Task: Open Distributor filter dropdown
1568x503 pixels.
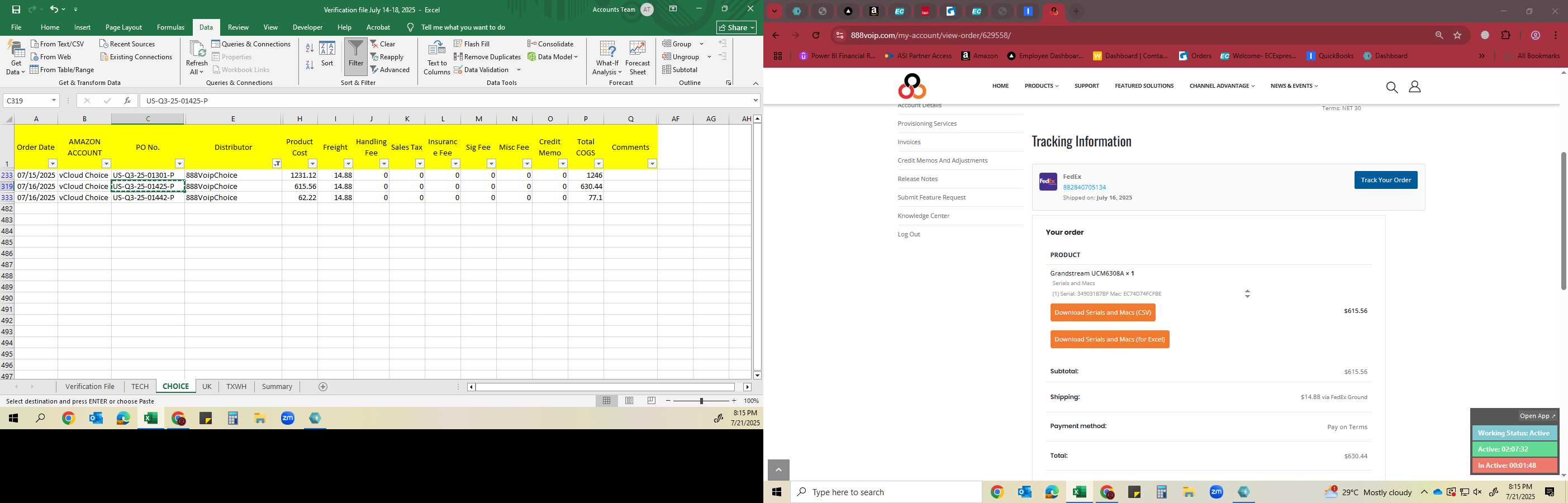Action: [x=277, y=164]
